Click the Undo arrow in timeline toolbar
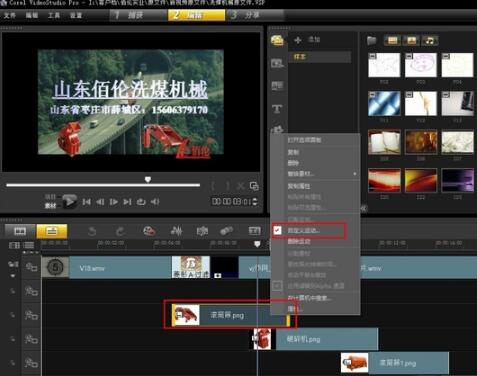This screenshot has height=376, width=477. (x=92, y=231)
